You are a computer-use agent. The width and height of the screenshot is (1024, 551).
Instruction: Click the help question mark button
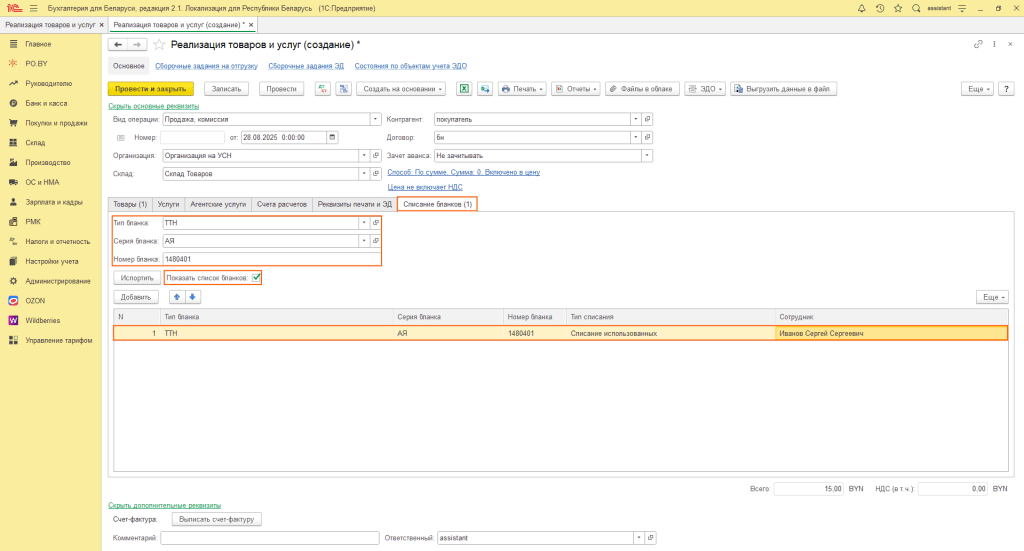coord(1006,89)
